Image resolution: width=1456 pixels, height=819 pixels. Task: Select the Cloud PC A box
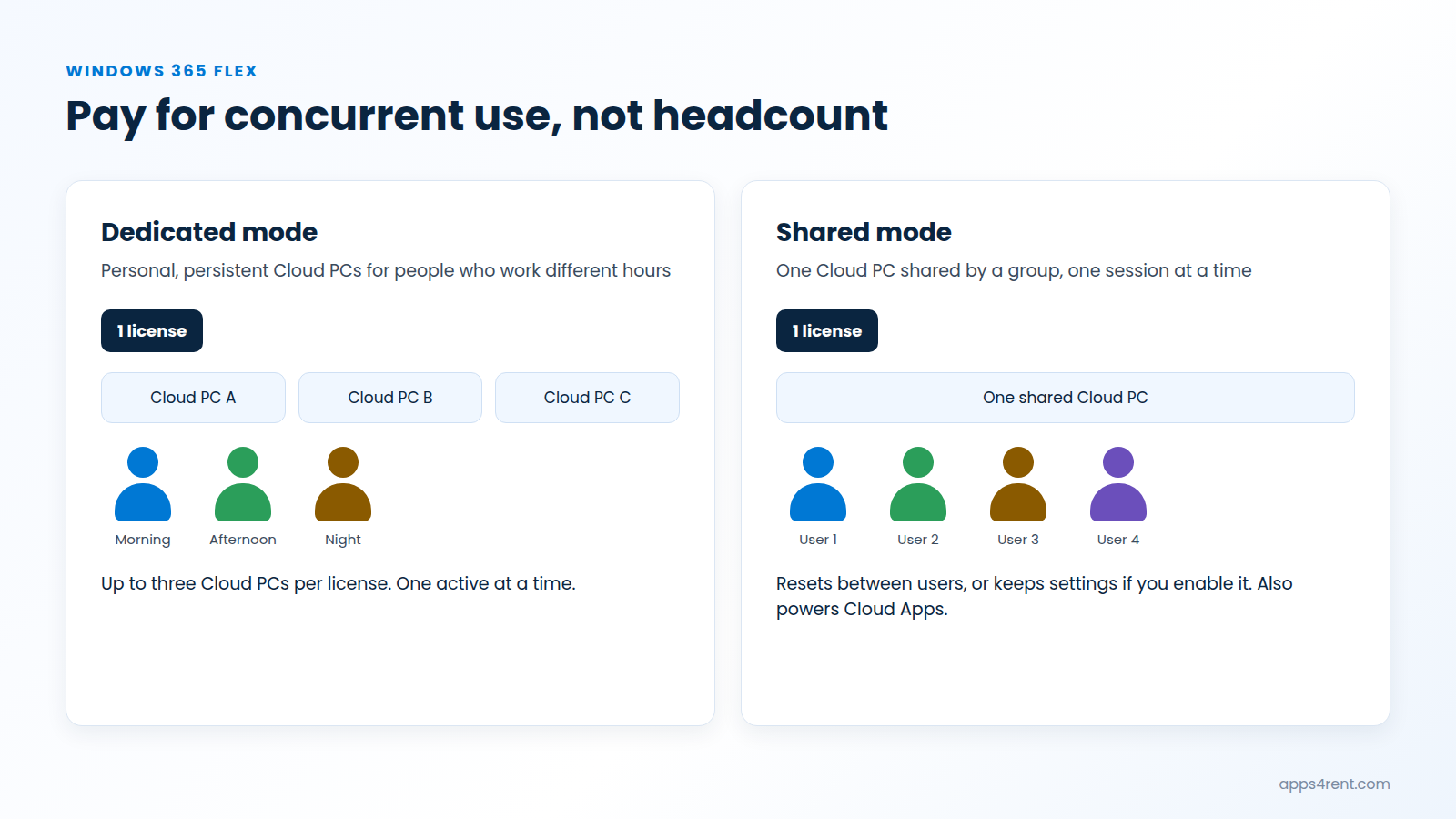193,398
